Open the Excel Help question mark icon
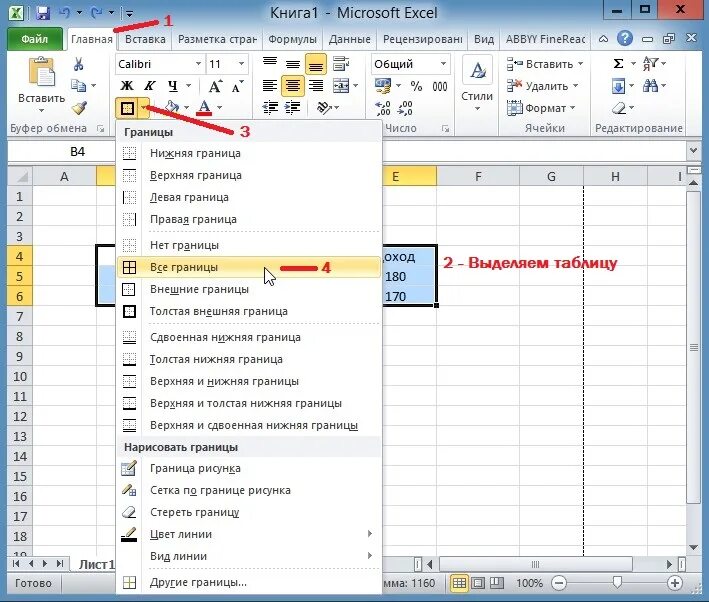The width and height of the screenshot is (709, 602). point(624,38)
